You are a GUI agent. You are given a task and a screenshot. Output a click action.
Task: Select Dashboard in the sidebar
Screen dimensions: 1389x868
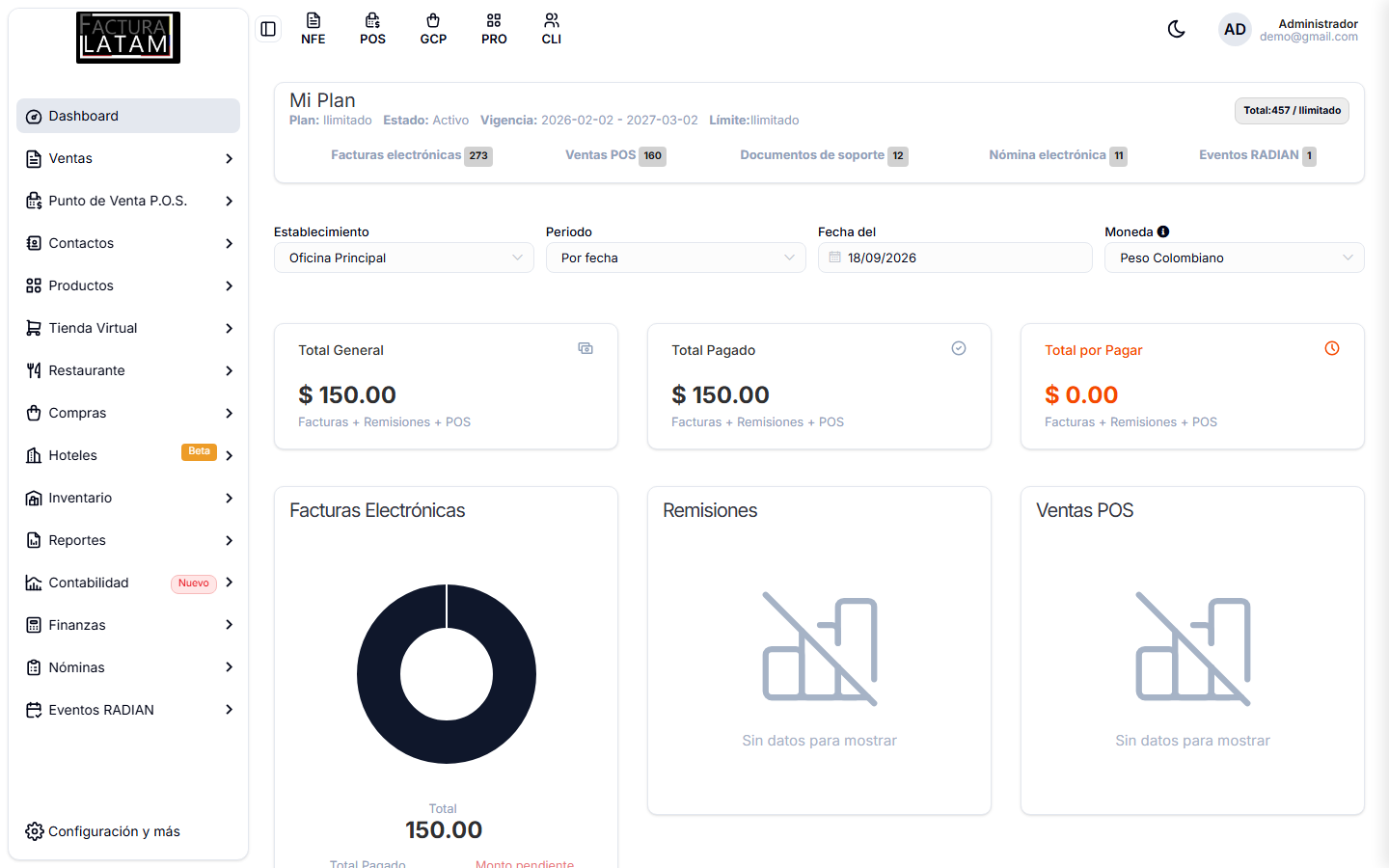pos(128,116)
